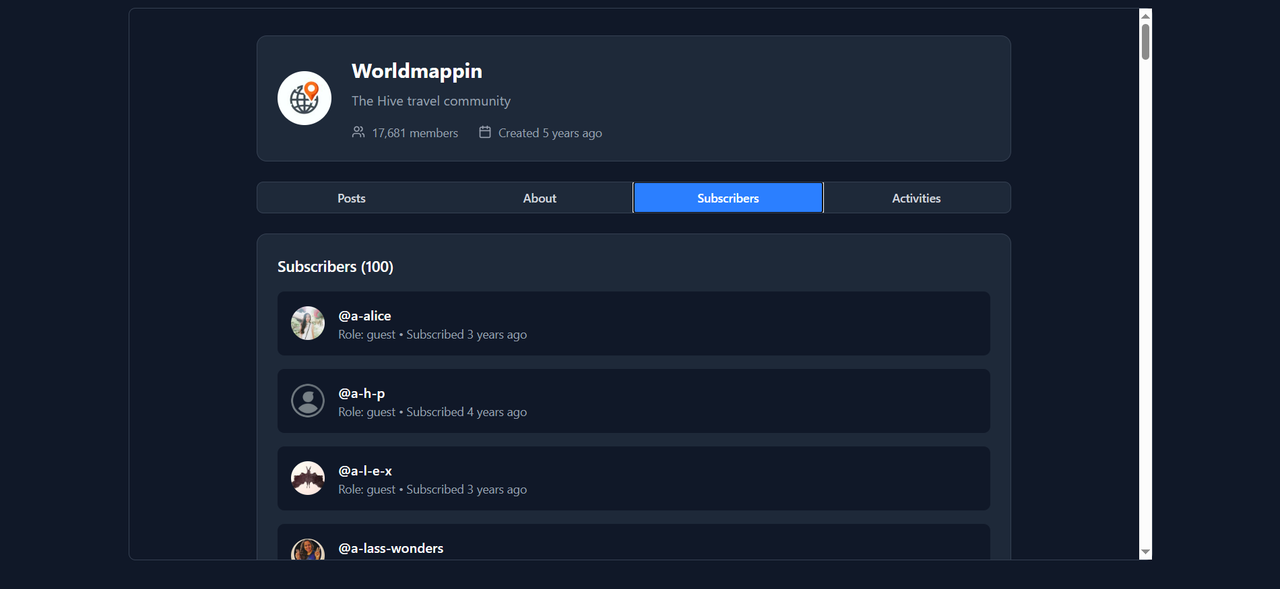1280x589 pixels.
Task: Open the @a-lass-wonders username
Action: [391, 548]
